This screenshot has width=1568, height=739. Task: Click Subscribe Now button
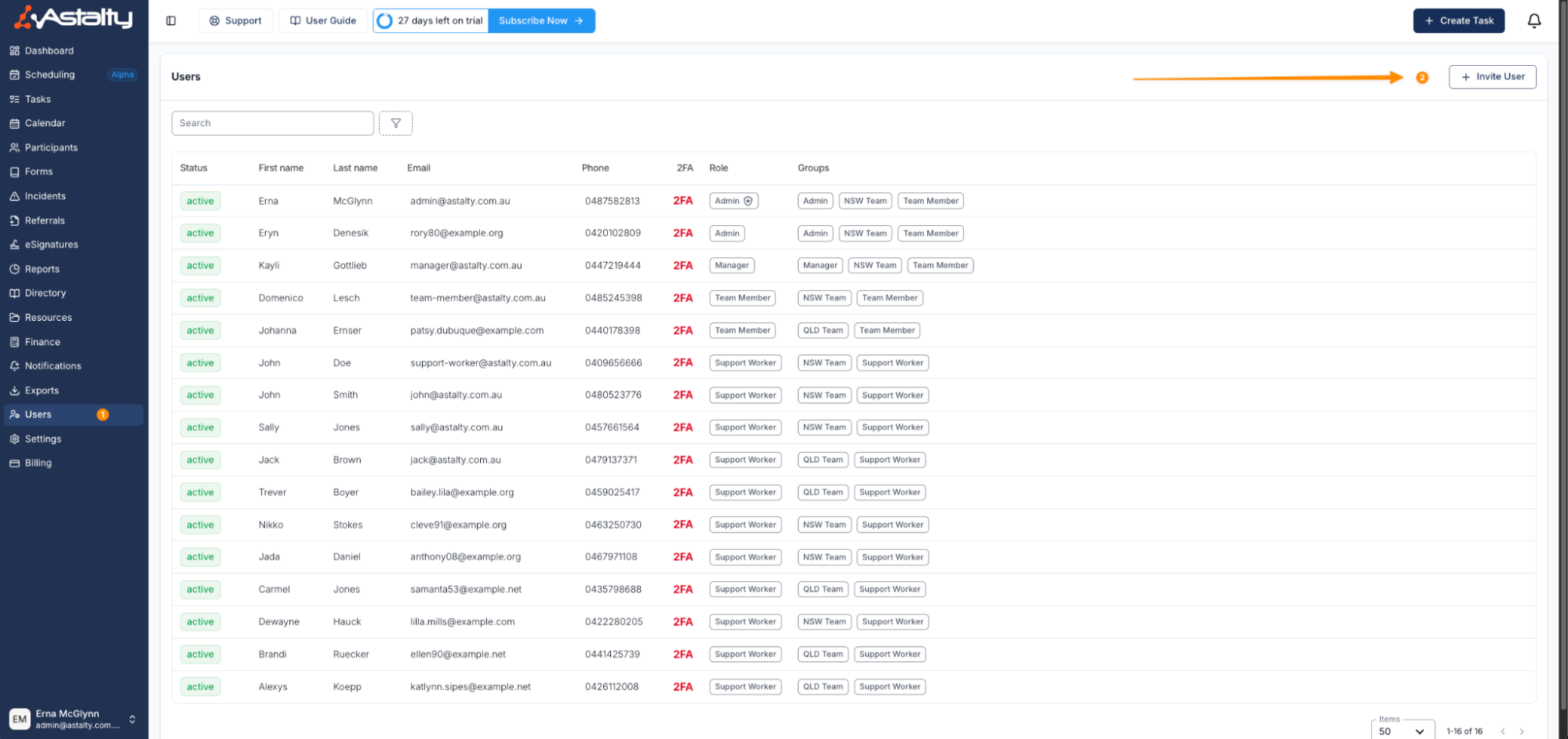(541, 21)
